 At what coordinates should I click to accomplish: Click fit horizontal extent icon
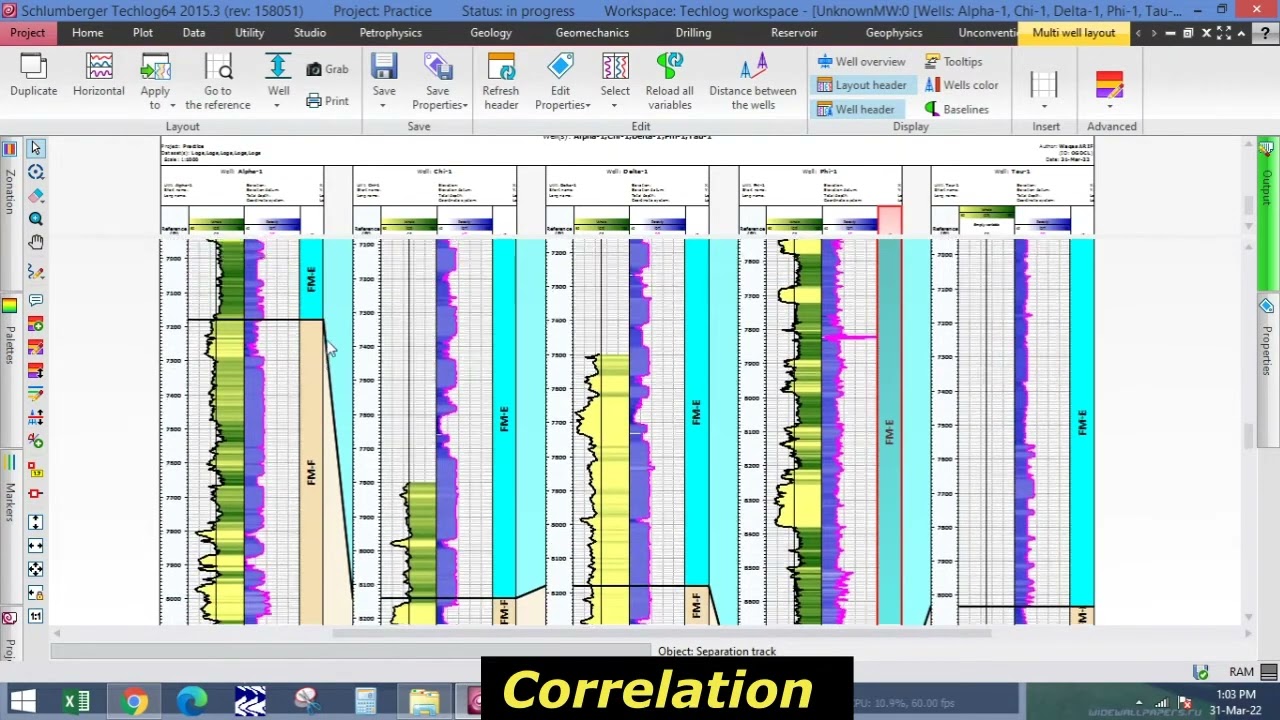coord(36,545)
